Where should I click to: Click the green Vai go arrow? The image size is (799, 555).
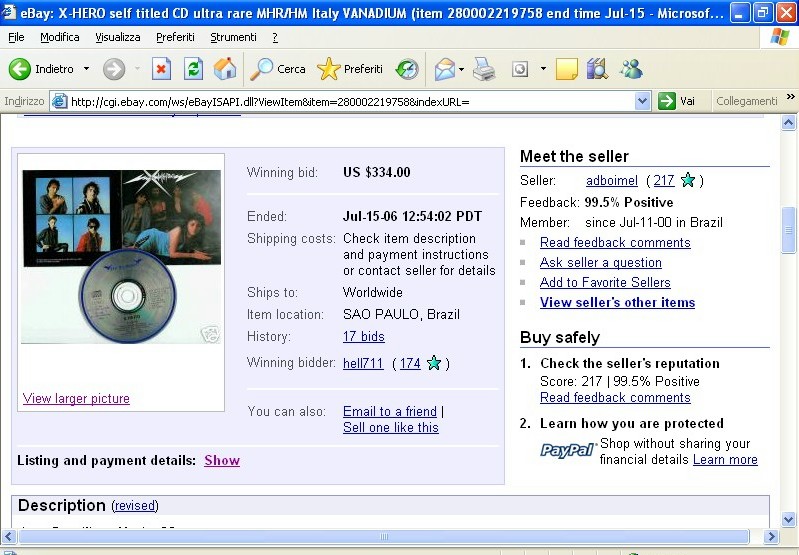coord(667,101)
